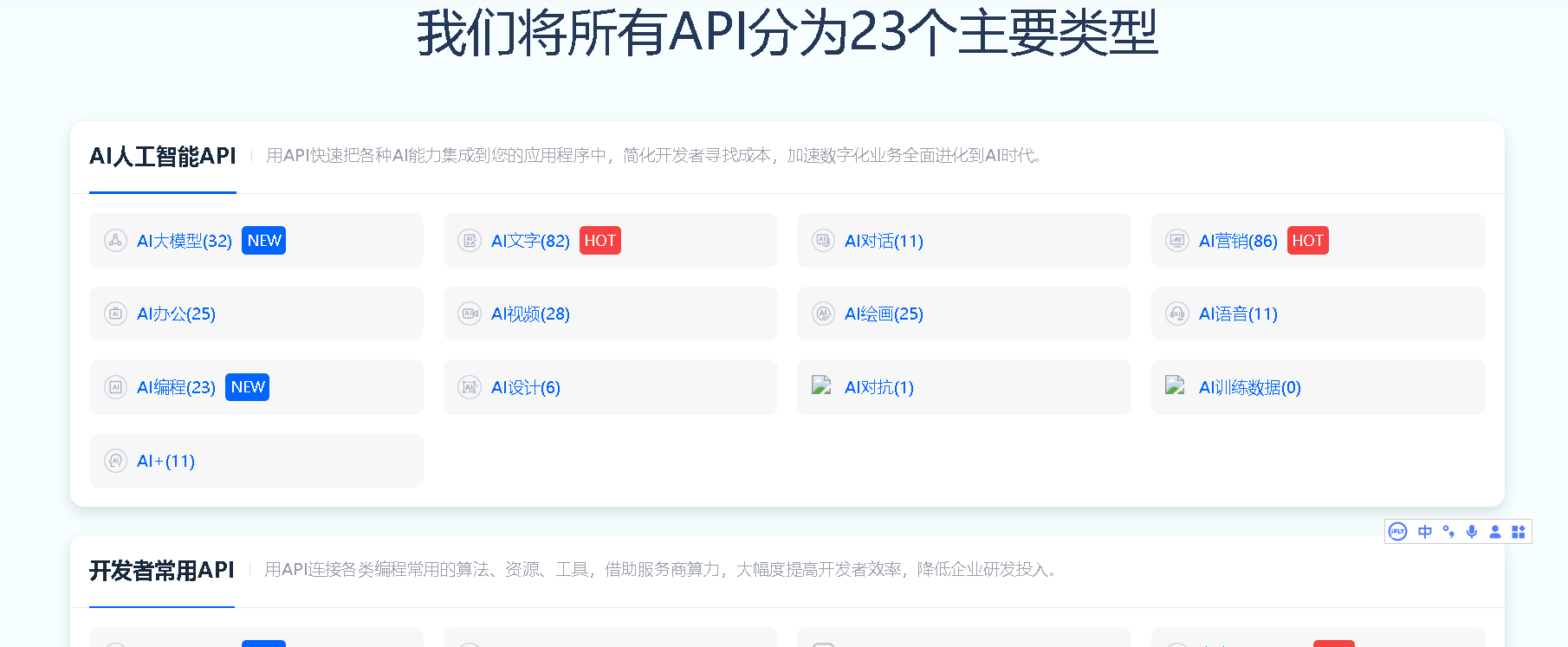This screenshot has height=647, width=1568.
Task: Click the icon beside AI对话(11)
Action: pos(823,241)
